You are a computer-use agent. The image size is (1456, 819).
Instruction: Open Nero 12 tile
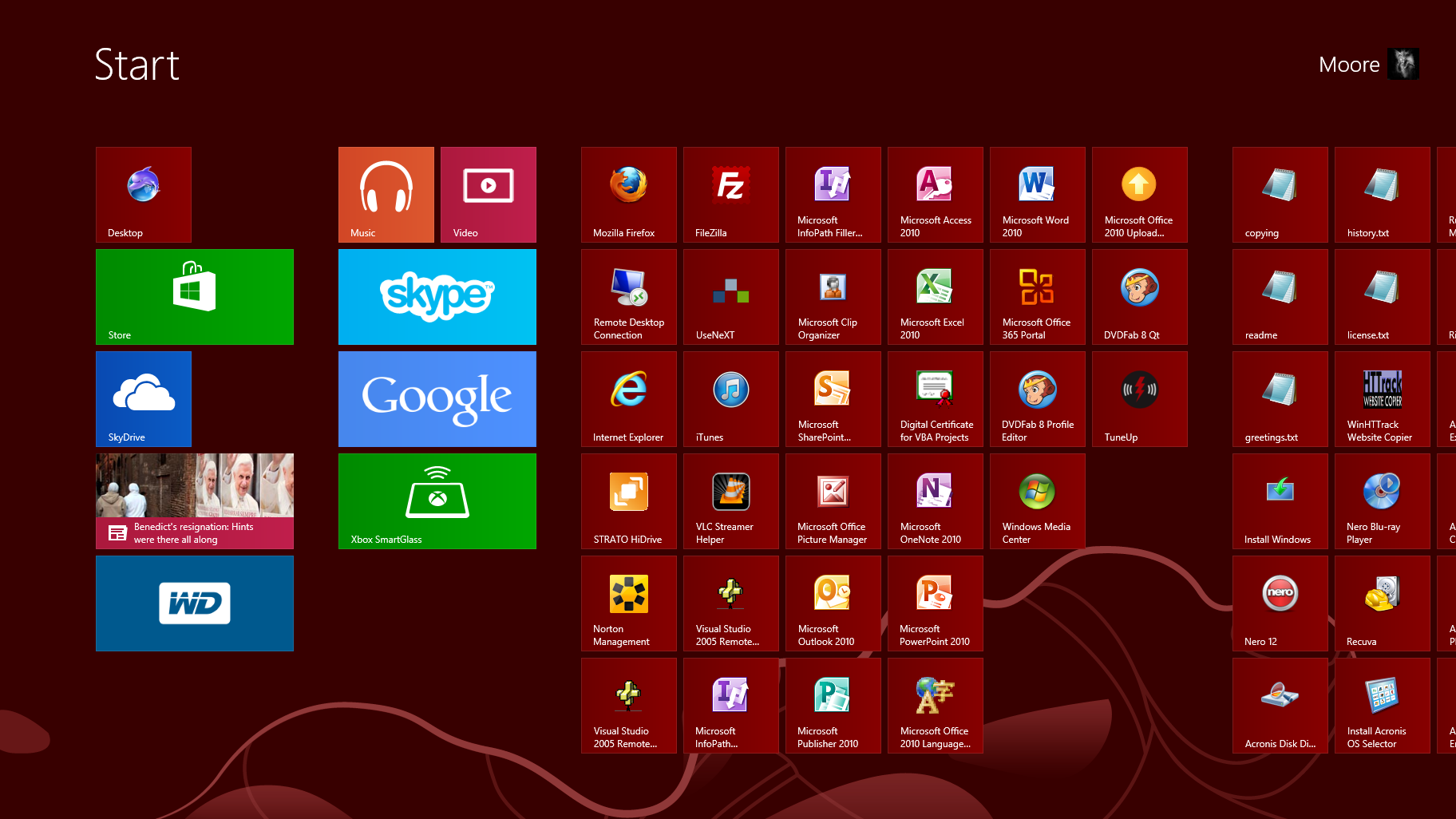pyautogui.click(x=1280, y=603)
